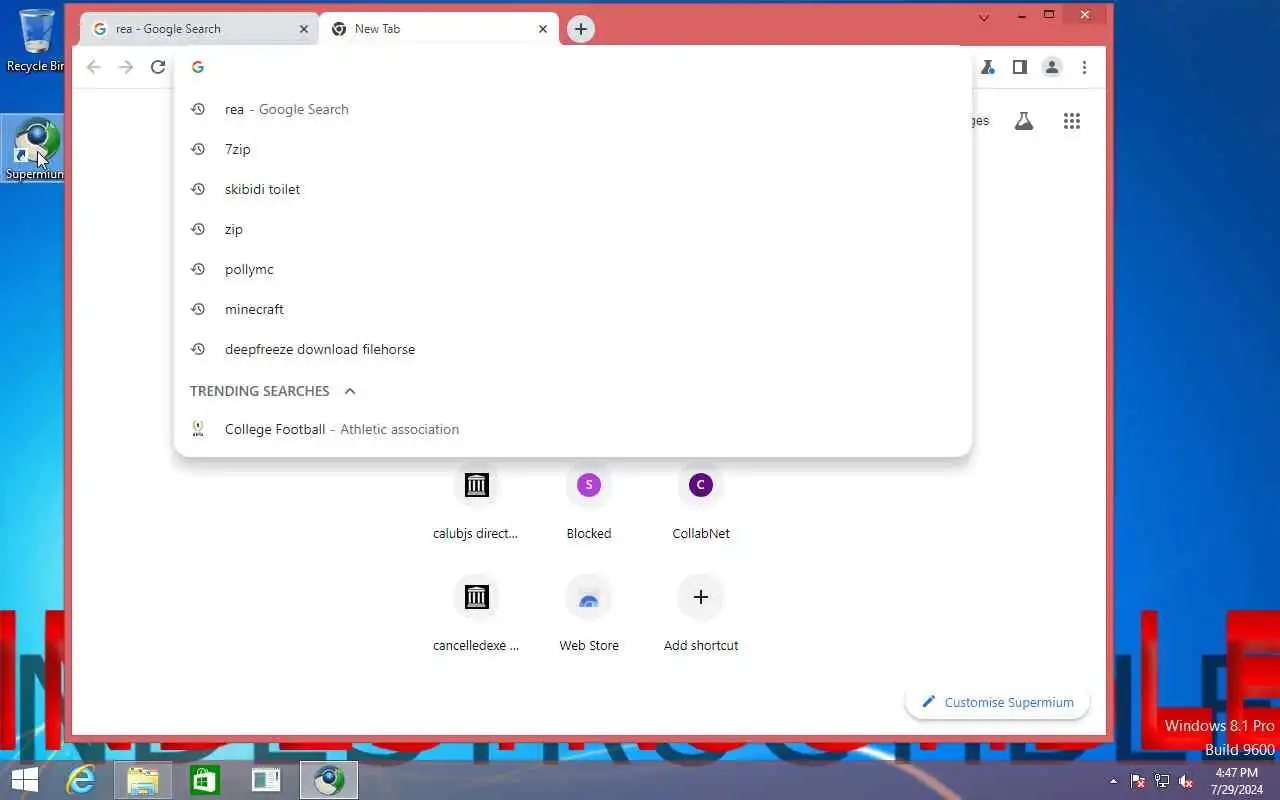Open the side panel icon in toolbar

[x=1020, y=67]
